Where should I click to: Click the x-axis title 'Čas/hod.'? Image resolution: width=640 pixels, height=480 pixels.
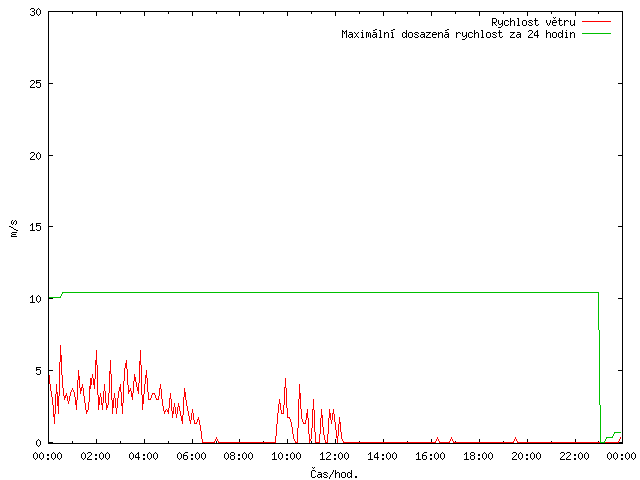pos(334,474)
